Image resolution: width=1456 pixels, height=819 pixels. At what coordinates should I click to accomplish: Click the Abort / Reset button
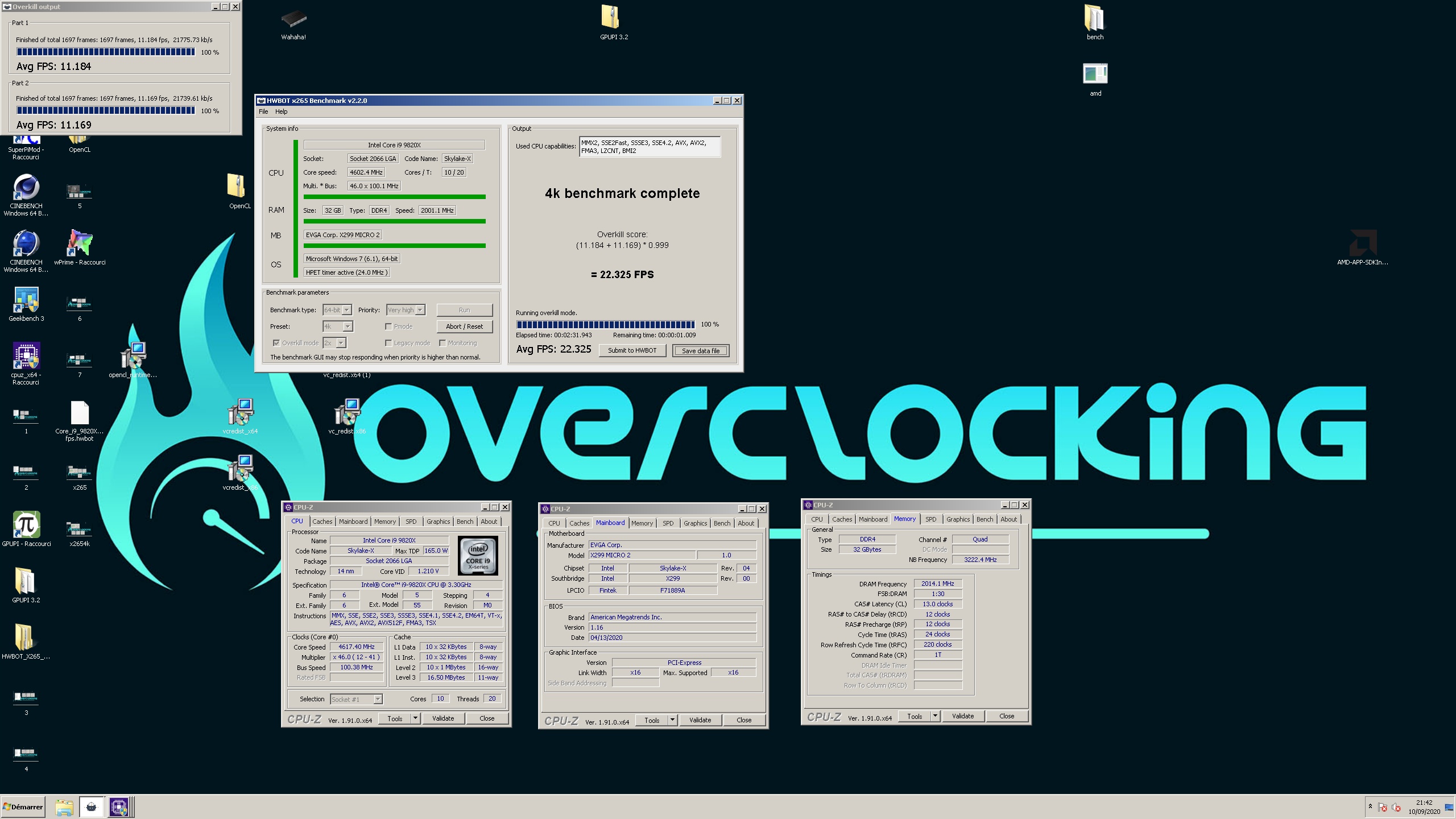click(465, 326)
